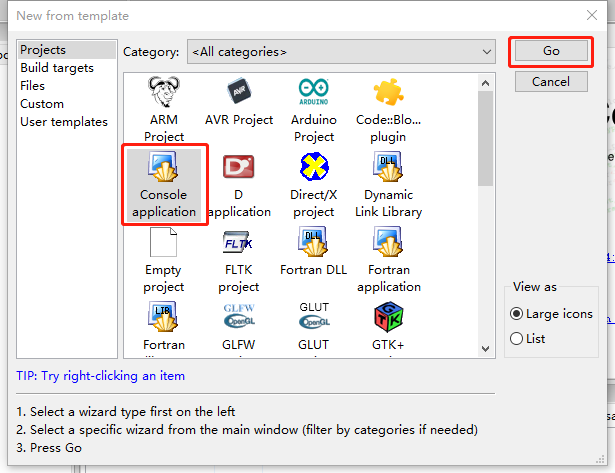Viewport: 615px width, 473px height.
Task: Select the Fortran DLL template icon
Action: click(313, 242)
